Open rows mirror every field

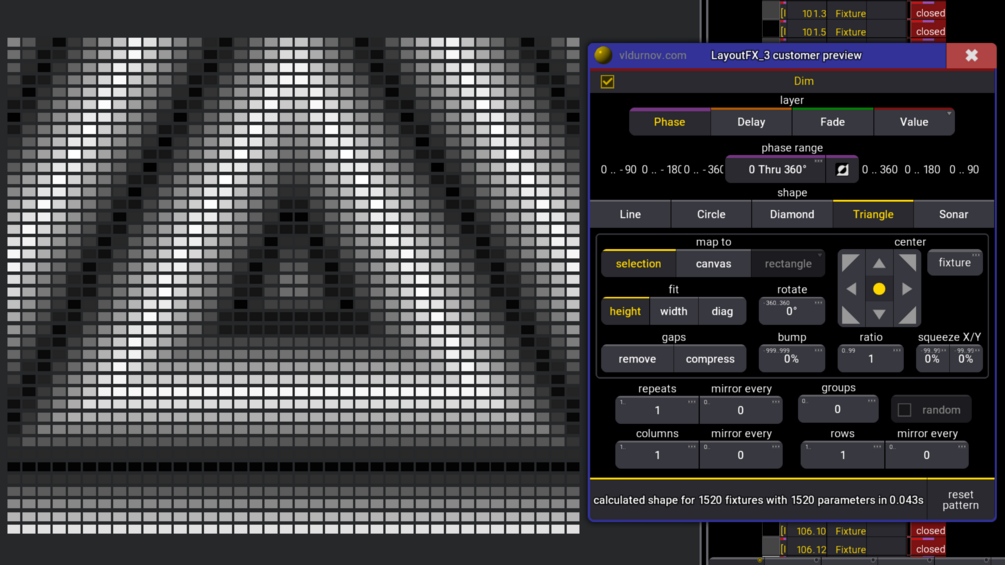[x=927, y=455]
